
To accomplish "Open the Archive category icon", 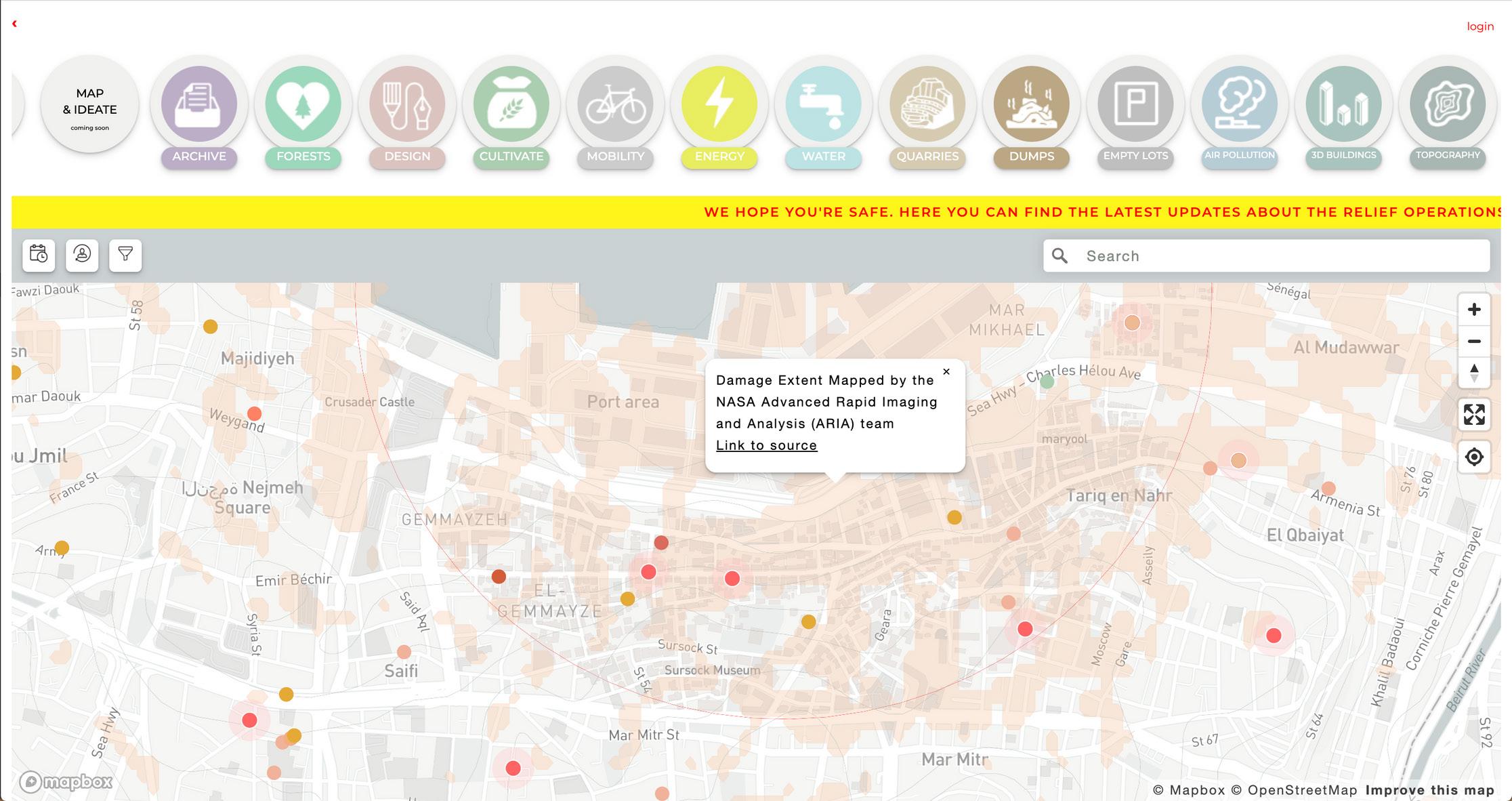I will pos(199,104).
